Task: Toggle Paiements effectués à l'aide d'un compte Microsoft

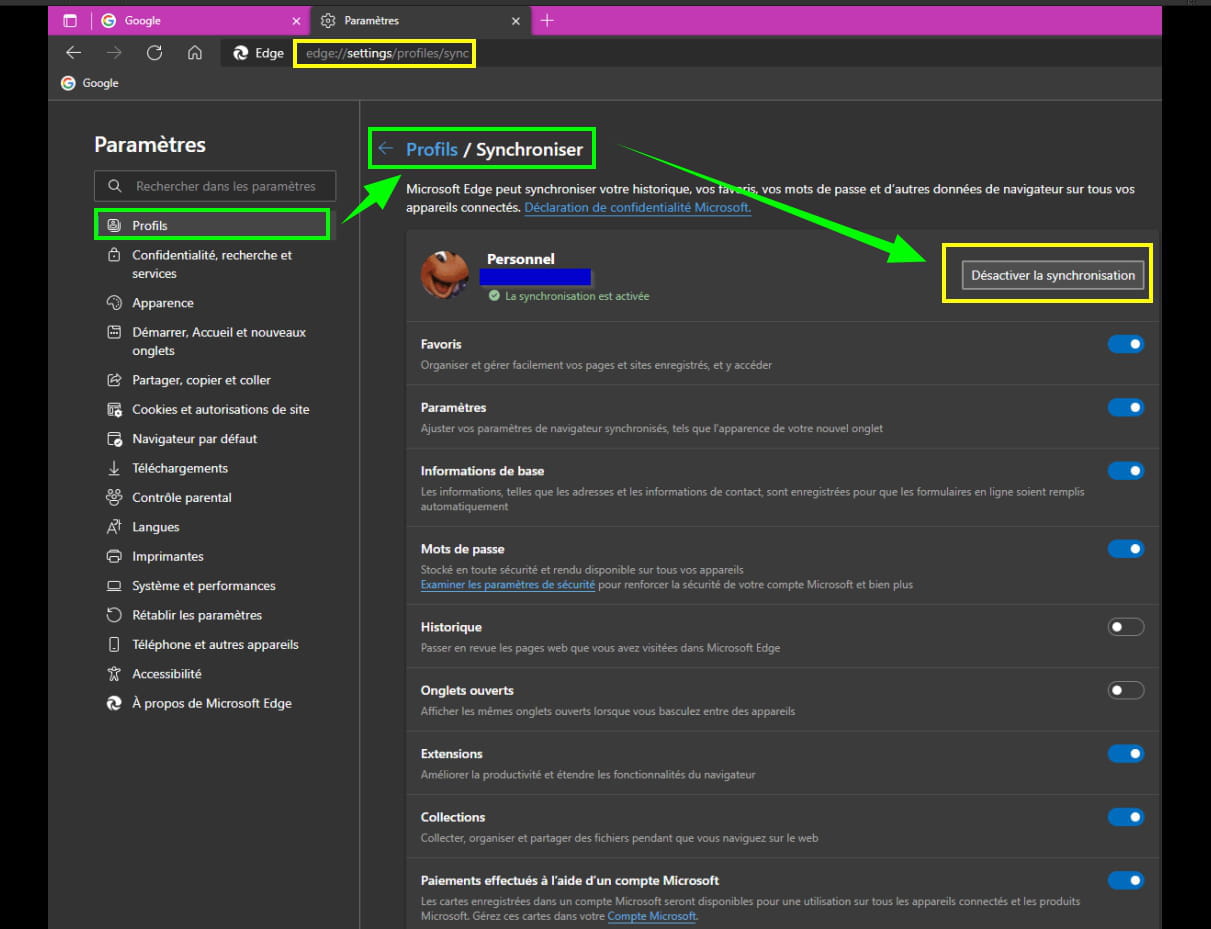Action: click(1126, 881)
